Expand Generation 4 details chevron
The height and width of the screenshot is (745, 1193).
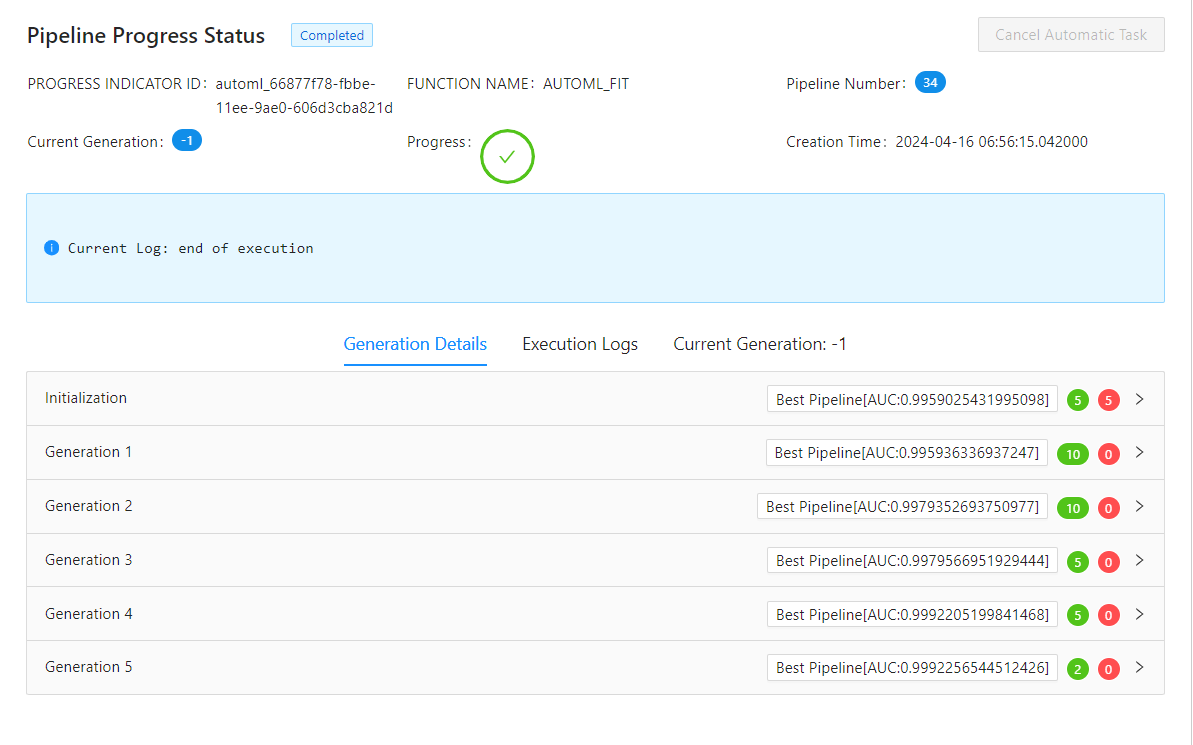(x=1139, y=614)
